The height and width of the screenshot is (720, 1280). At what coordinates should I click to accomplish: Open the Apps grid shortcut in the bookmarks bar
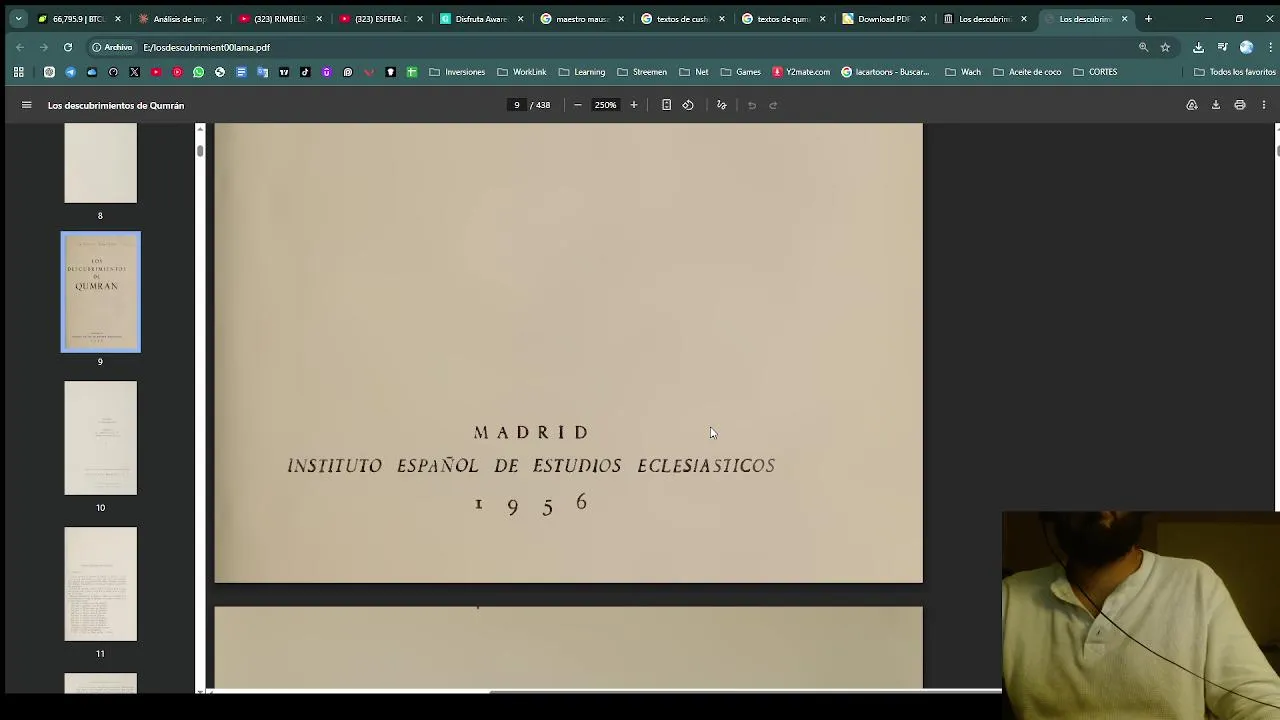click(18, 72)
